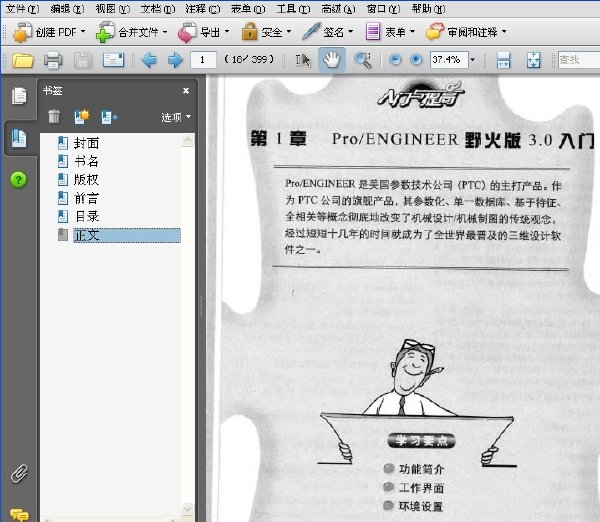The height and width of the screenshot is (522, 600).
Task: Click the page number input field
Action: point(203,60)
